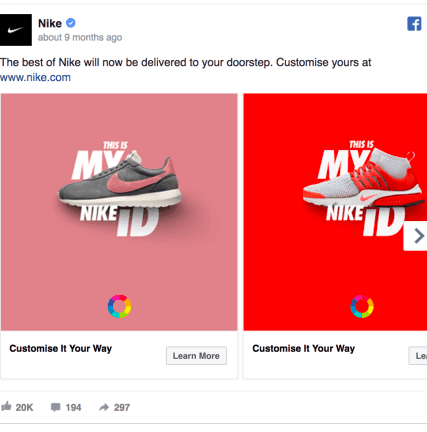
Task: Open the 'about 9 months ago' timestamp
Action: coord(80,37)
